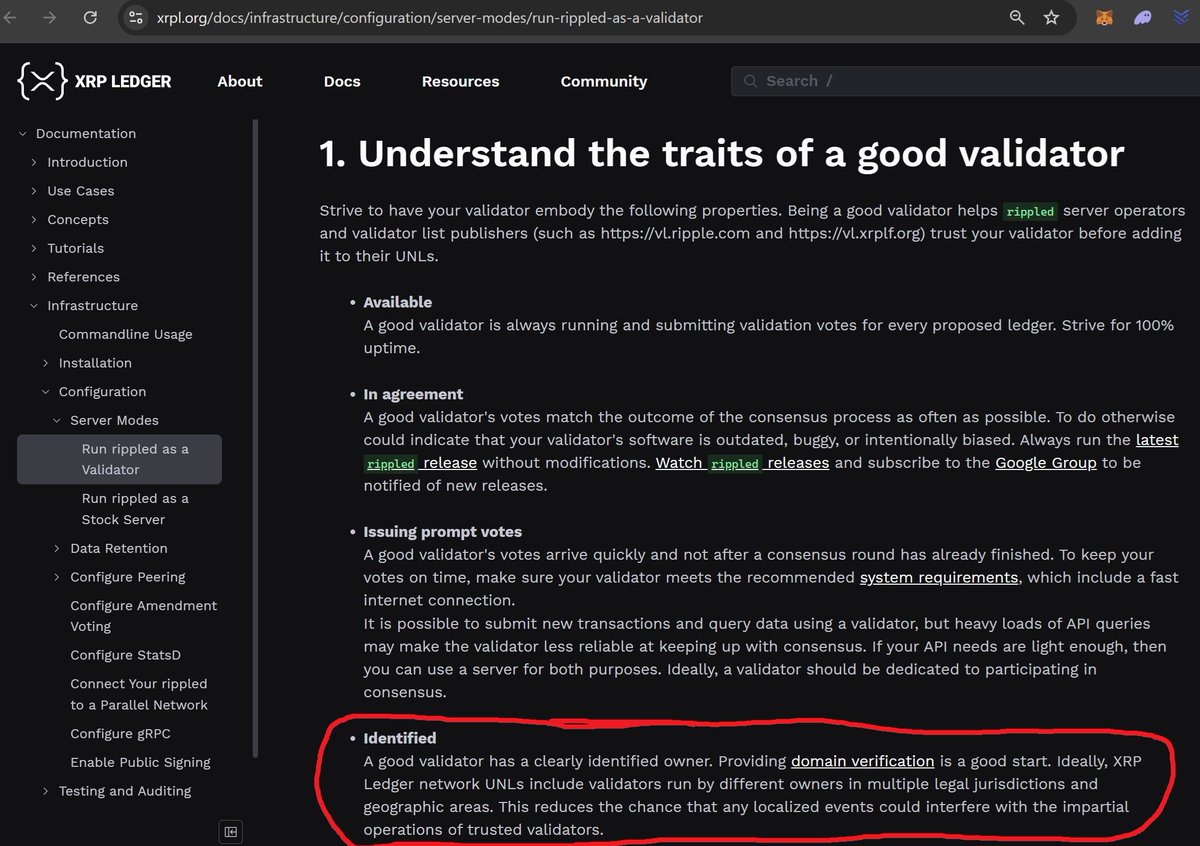The height and width of the screenshot is (846, 1200).
Task: Click the zoom magnifier icon in address bar
Action: click(x=1017, y=18)
